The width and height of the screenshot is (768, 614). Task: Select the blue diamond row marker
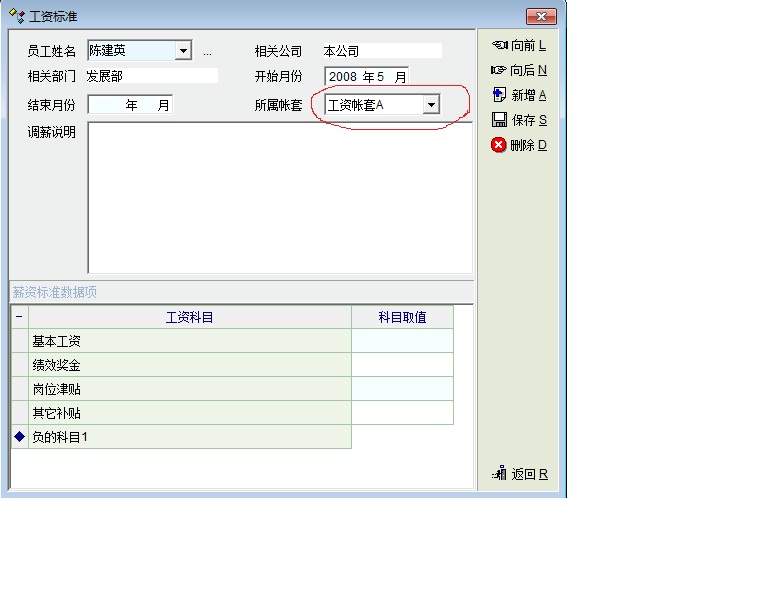click(x=19, y=437)
